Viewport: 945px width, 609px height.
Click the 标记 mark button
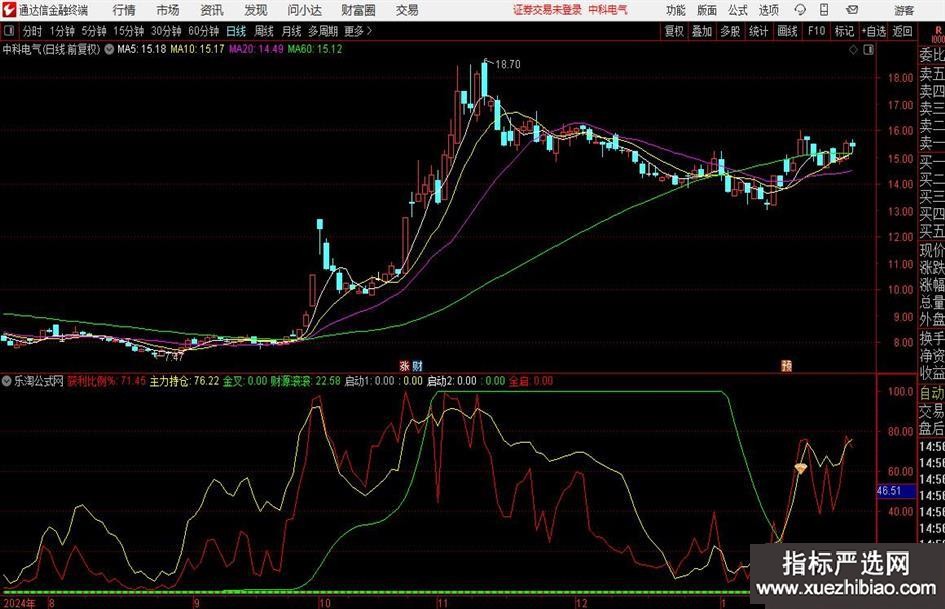click(844, 31)
